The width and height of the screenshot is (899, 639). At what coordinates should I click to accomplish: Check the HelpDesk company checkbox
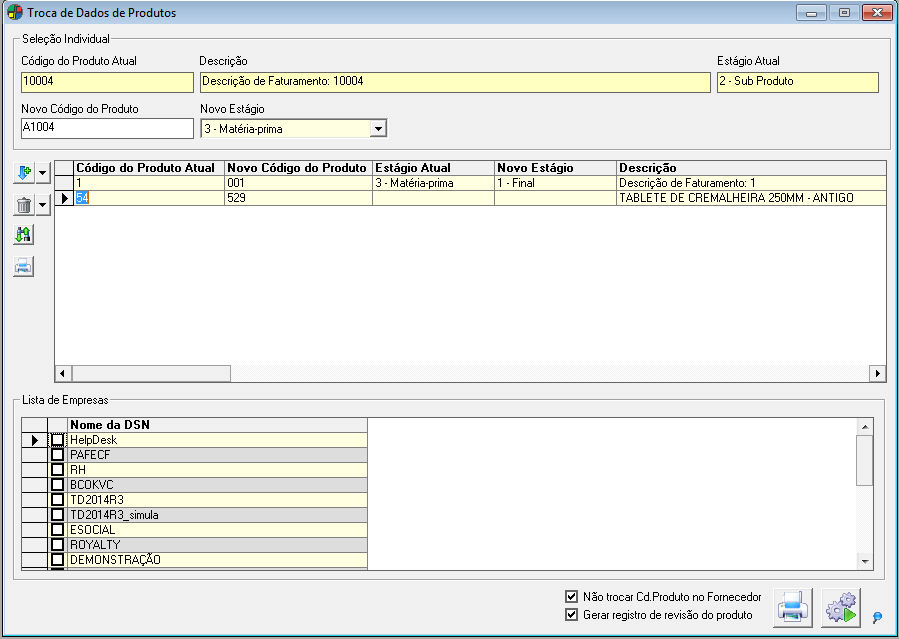click(x=58, y=440)
